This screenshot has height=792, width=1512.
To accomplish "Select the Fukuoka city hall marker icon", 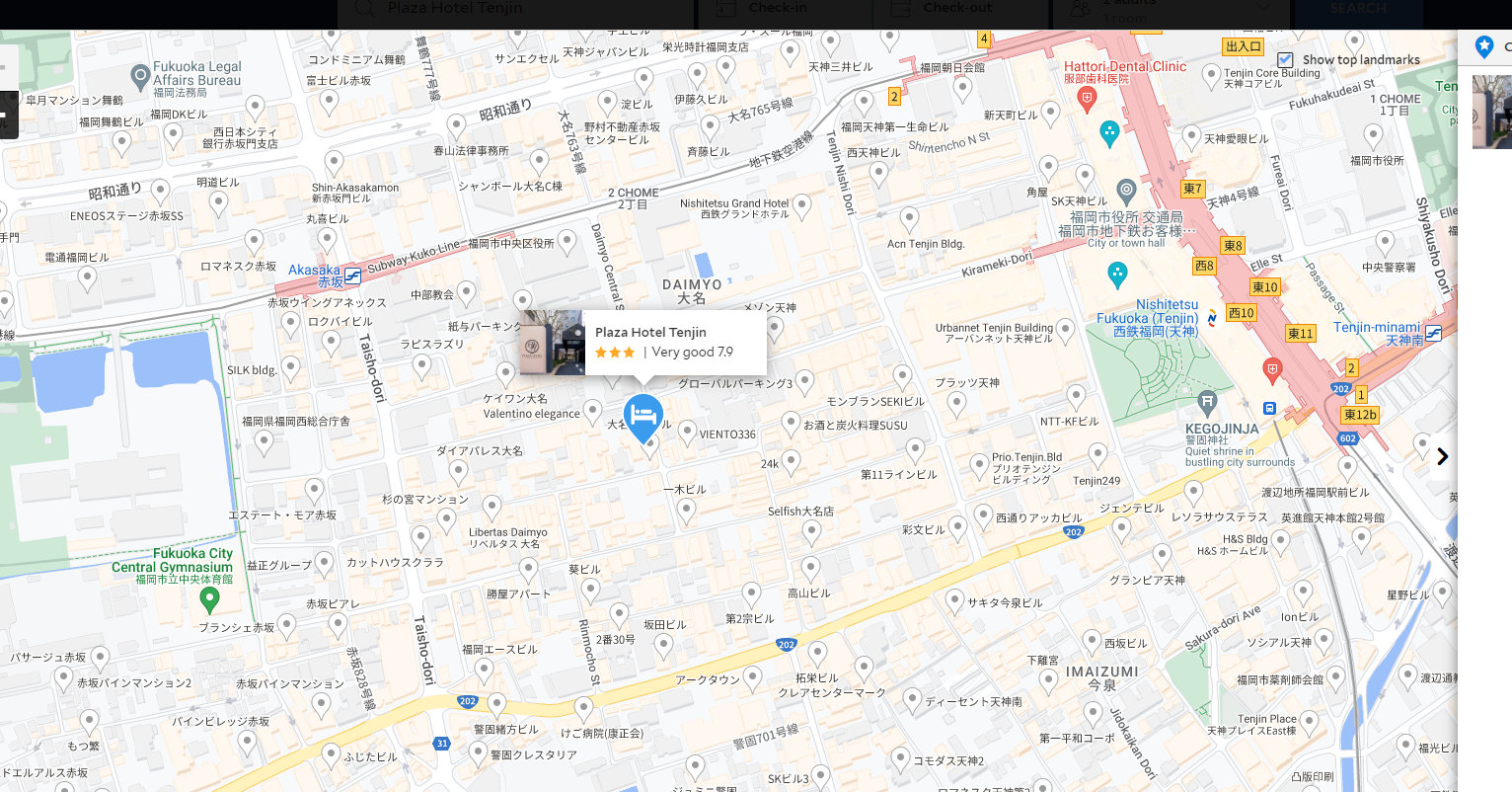I will tap(1126, 190).
